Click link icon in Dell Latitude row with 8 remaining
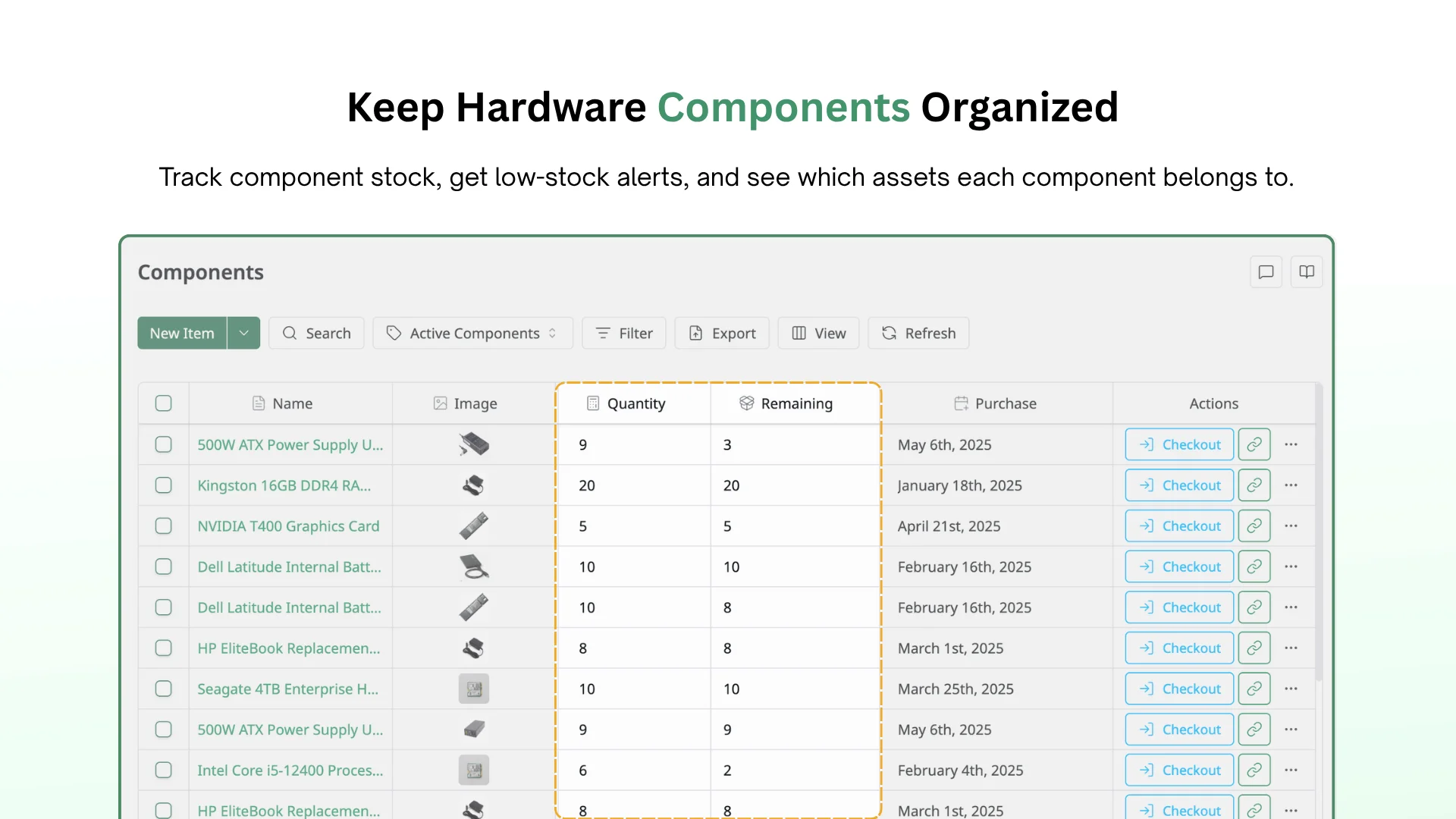 1254,607
